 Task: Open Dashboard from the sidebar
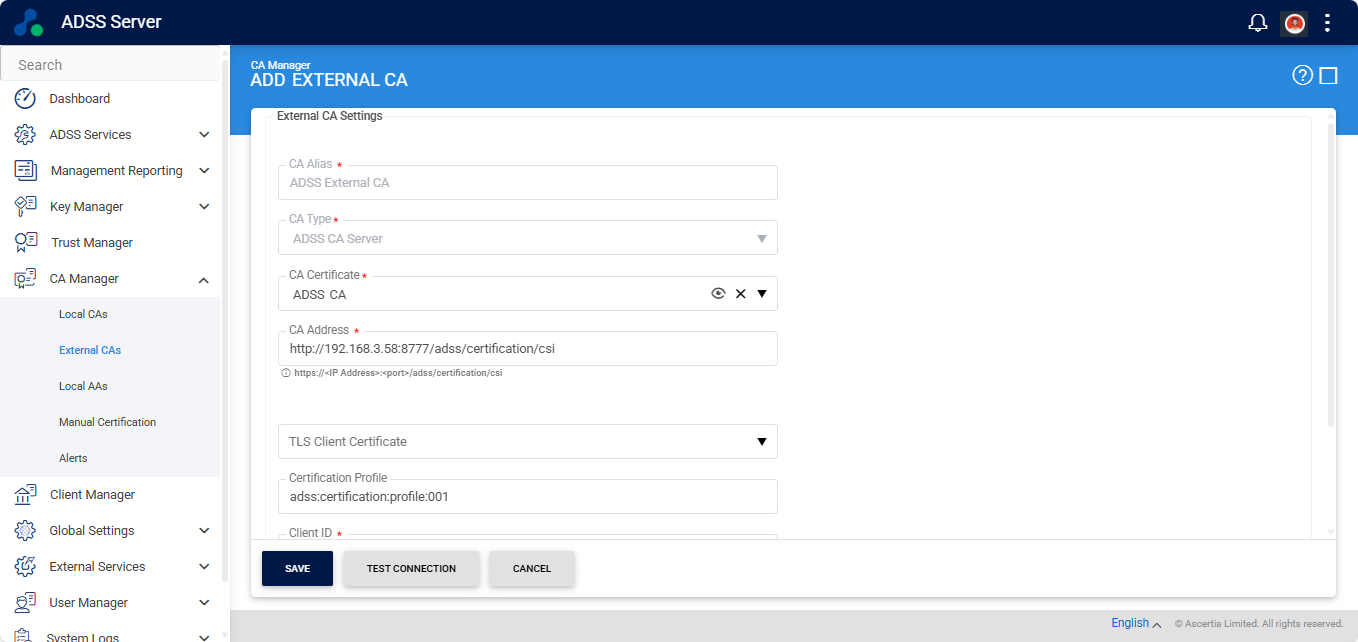(79, 99)
